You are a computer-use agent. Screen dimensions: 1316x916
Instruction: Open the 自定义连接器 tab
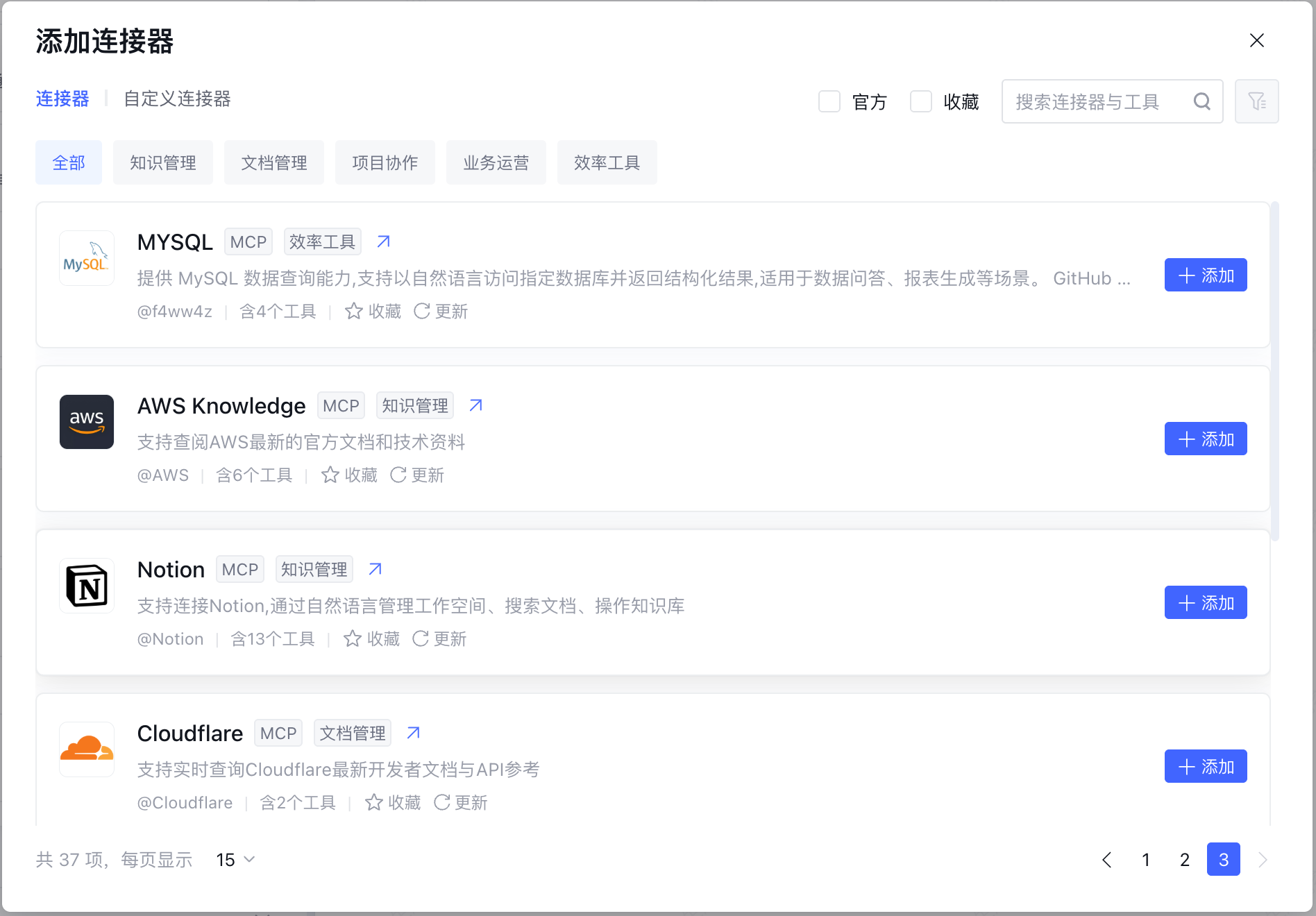(x=177, y=99)
